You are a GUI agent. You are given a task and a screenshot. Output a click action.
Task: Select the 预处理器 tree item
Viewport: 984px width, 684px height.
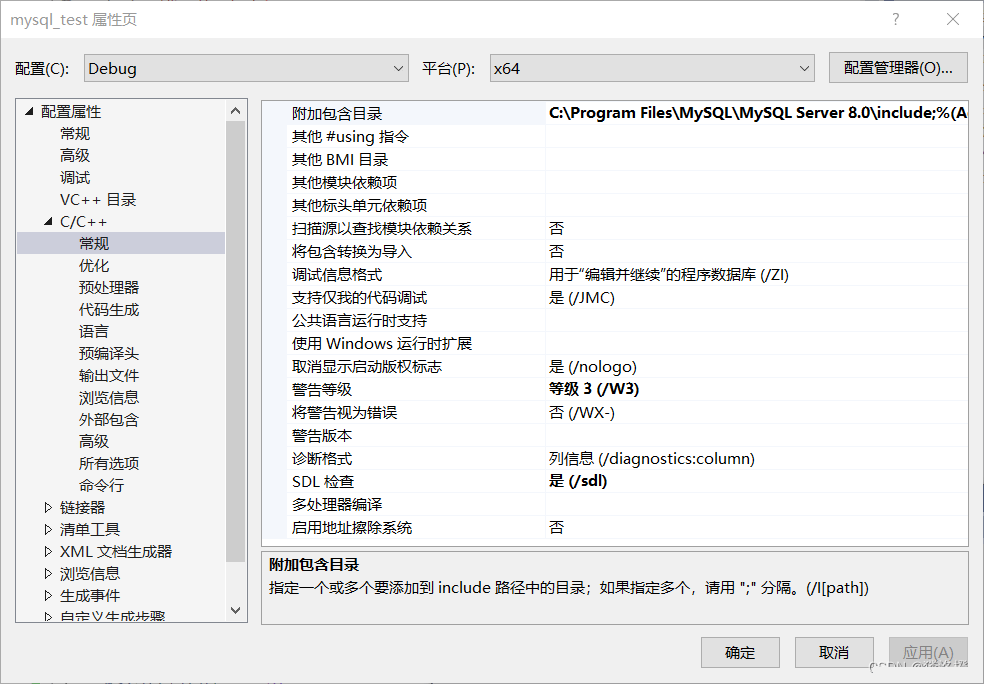pos(109,287)
